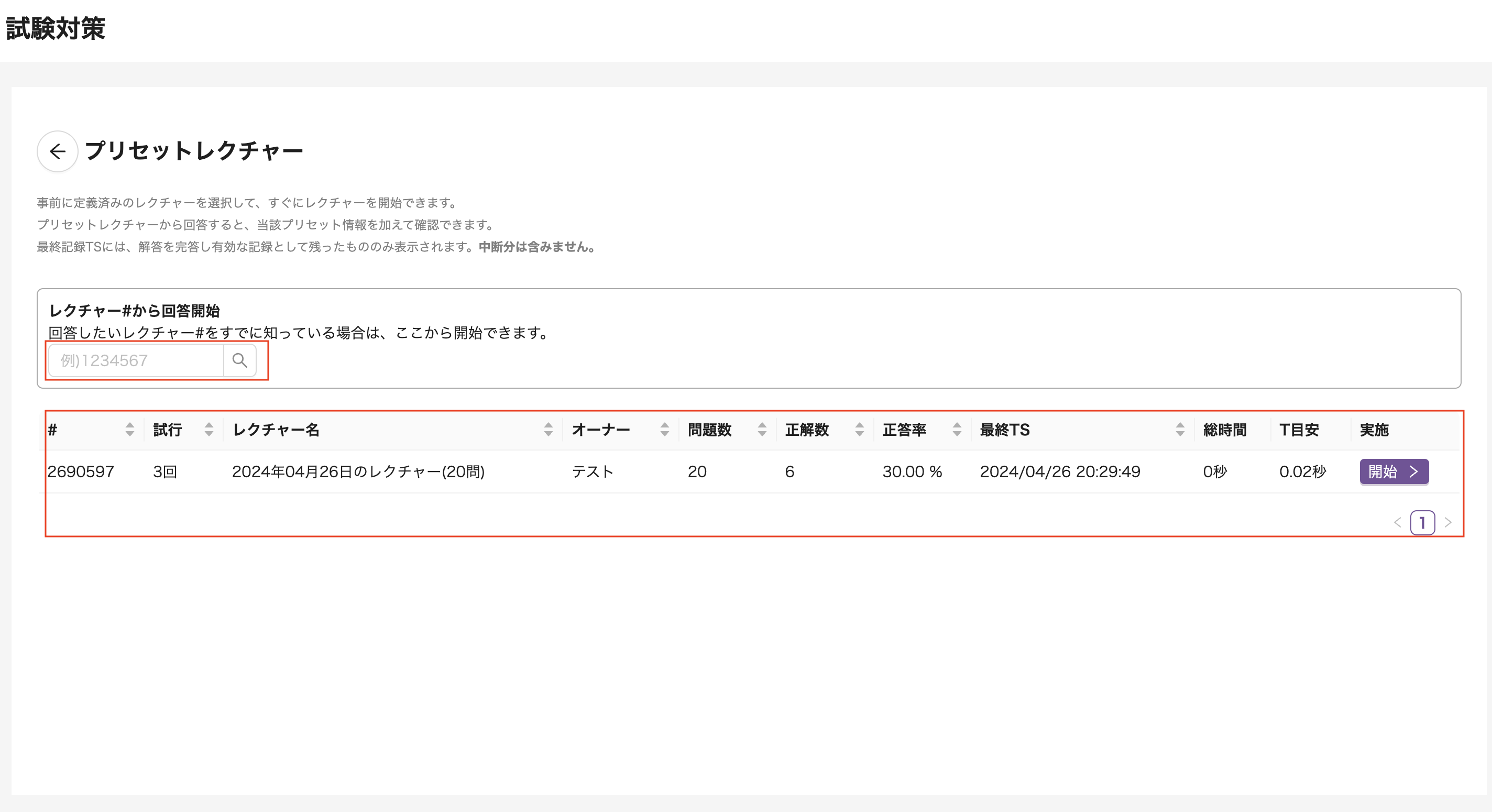Sort by the 正答率 column
The width and height of the screenshot is (1492, 812).
pyautogui.click(x=956, y=430)
